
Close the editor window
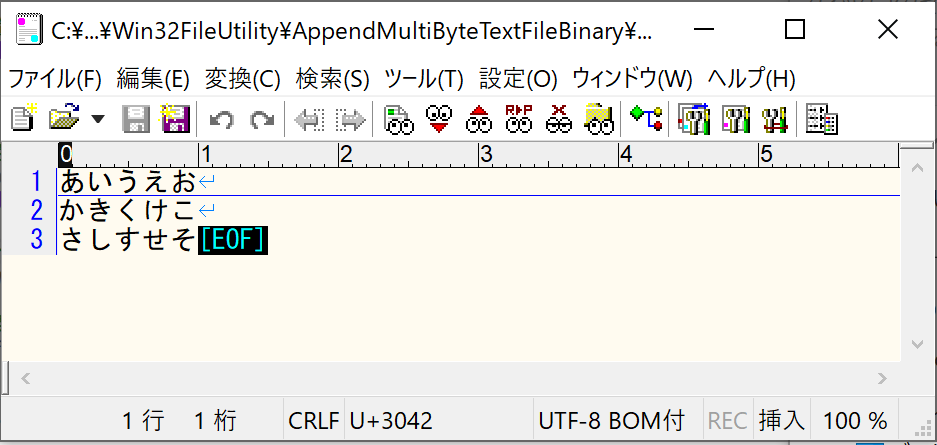tap(887, 29)
